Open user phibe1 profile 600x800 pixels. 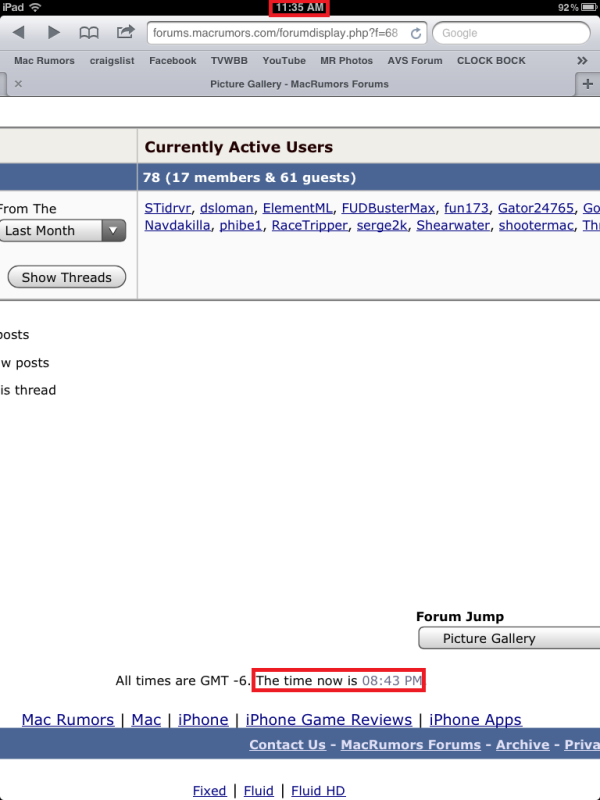coord(240,226)
